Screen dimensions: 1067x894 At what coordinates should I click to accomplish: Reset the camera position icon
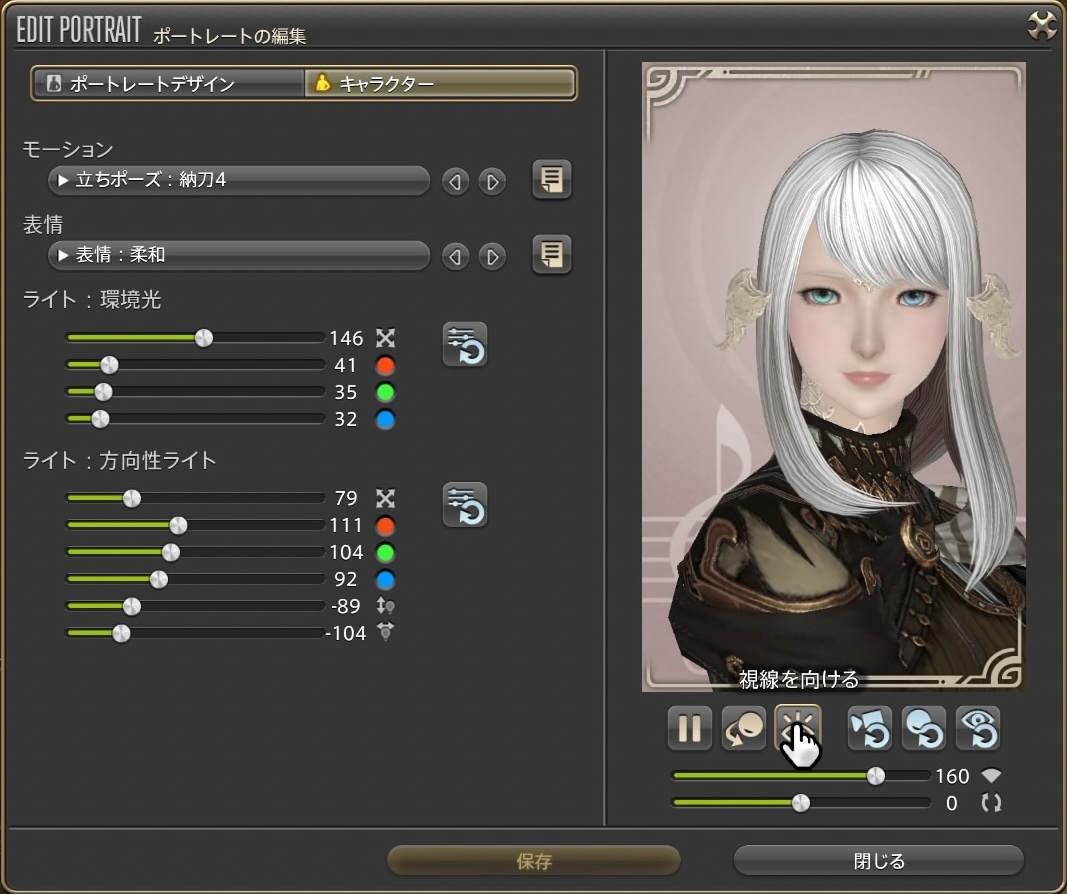869,728
